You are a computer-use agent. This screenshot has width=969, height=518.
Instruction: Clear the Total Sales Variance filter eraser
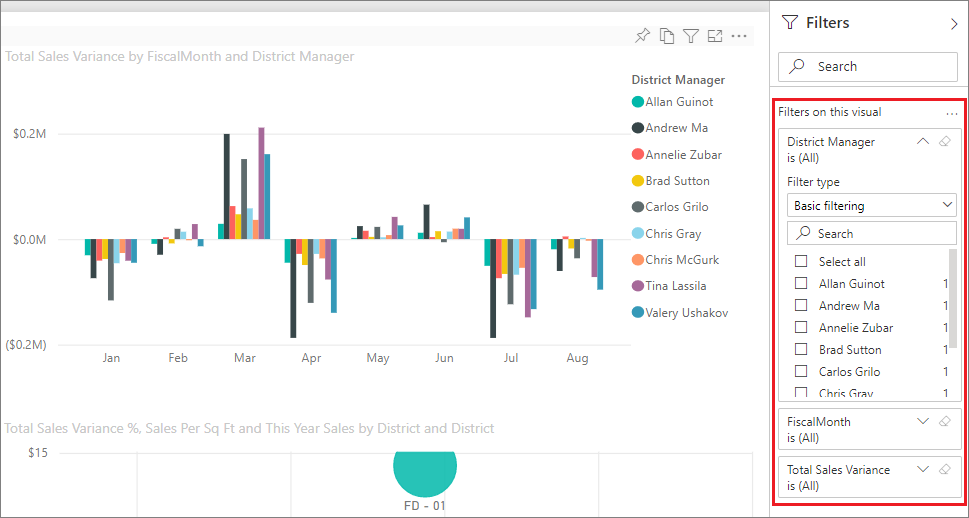coord(945,470)
